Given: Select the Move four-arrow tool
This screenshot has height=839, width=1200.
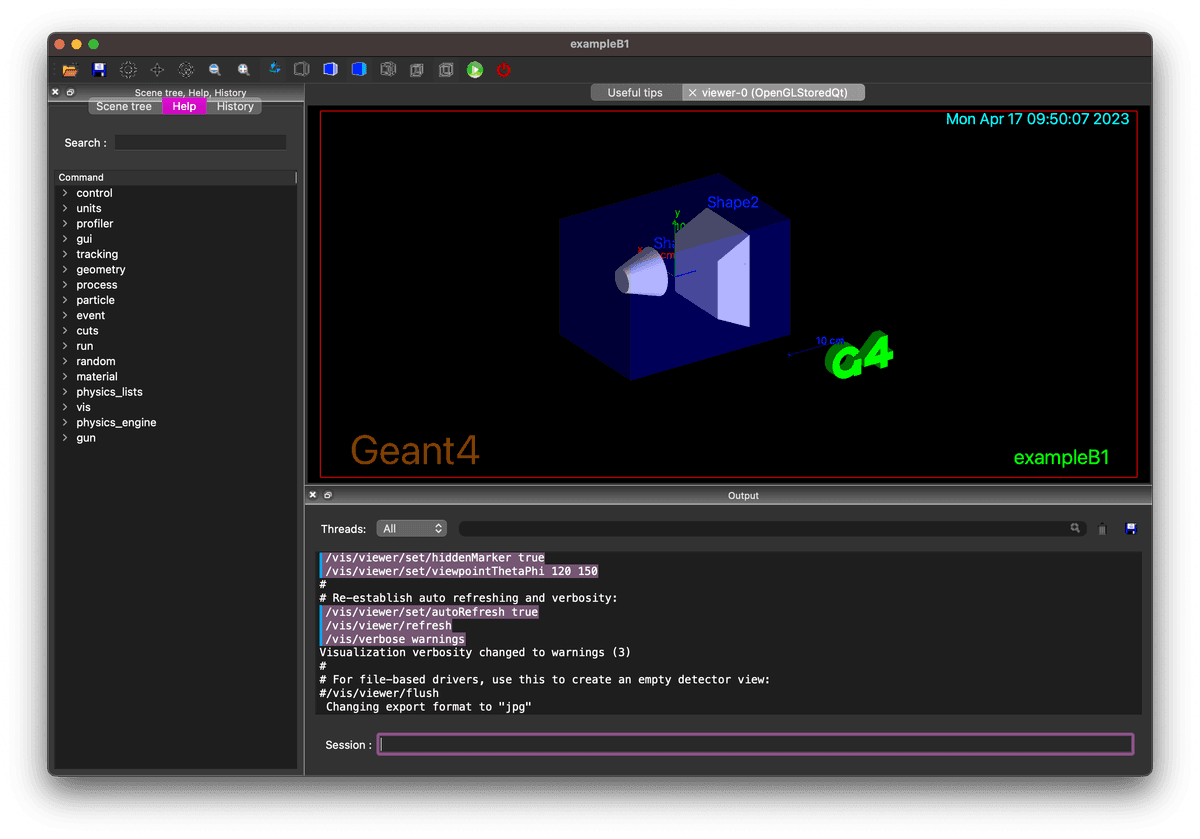Looking at the screenshot, I should pyautogui.click(x=157, y=70).
